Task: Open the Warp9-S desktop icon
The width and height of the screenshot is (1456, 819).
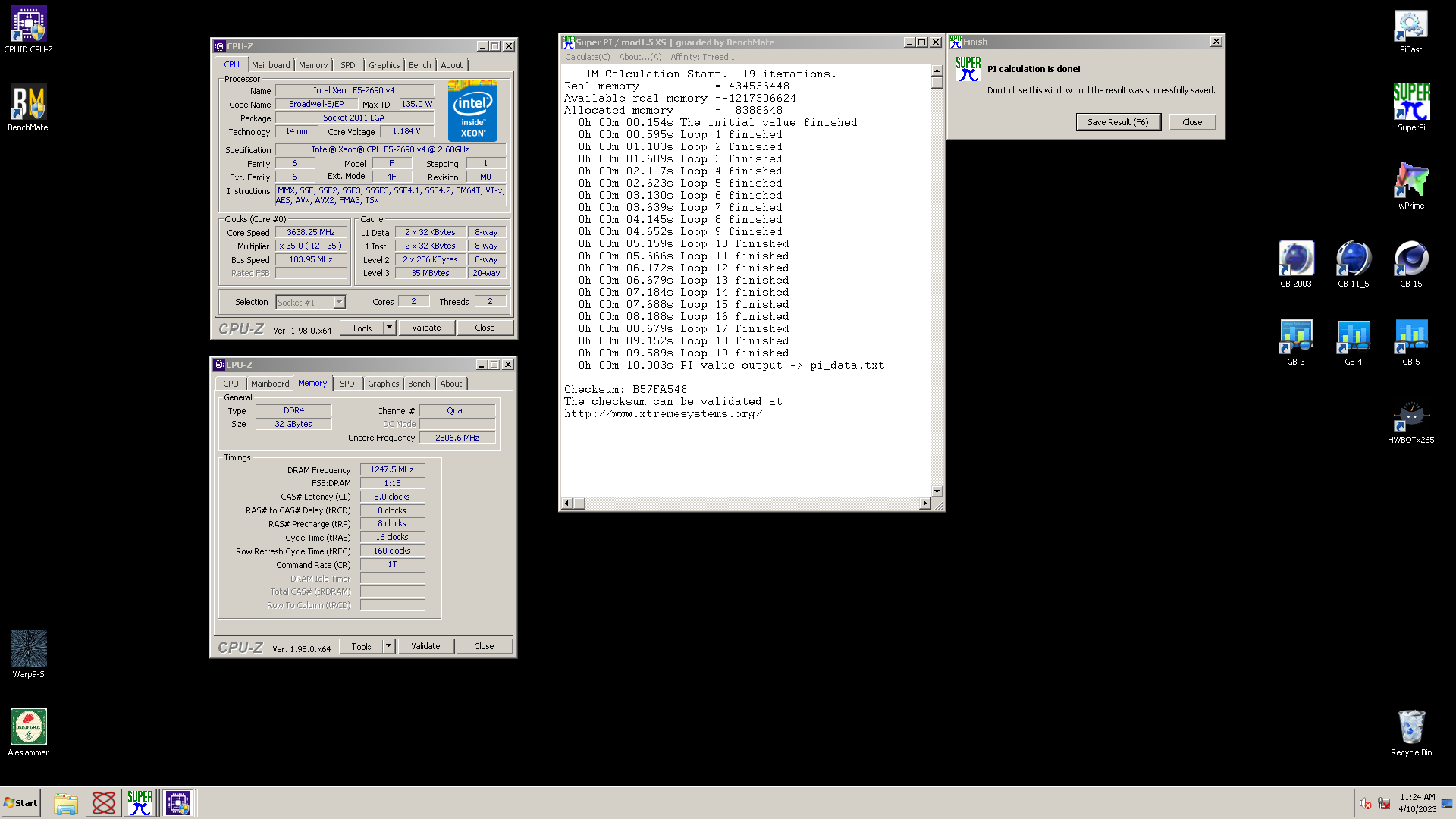Action: click(28, 654)
